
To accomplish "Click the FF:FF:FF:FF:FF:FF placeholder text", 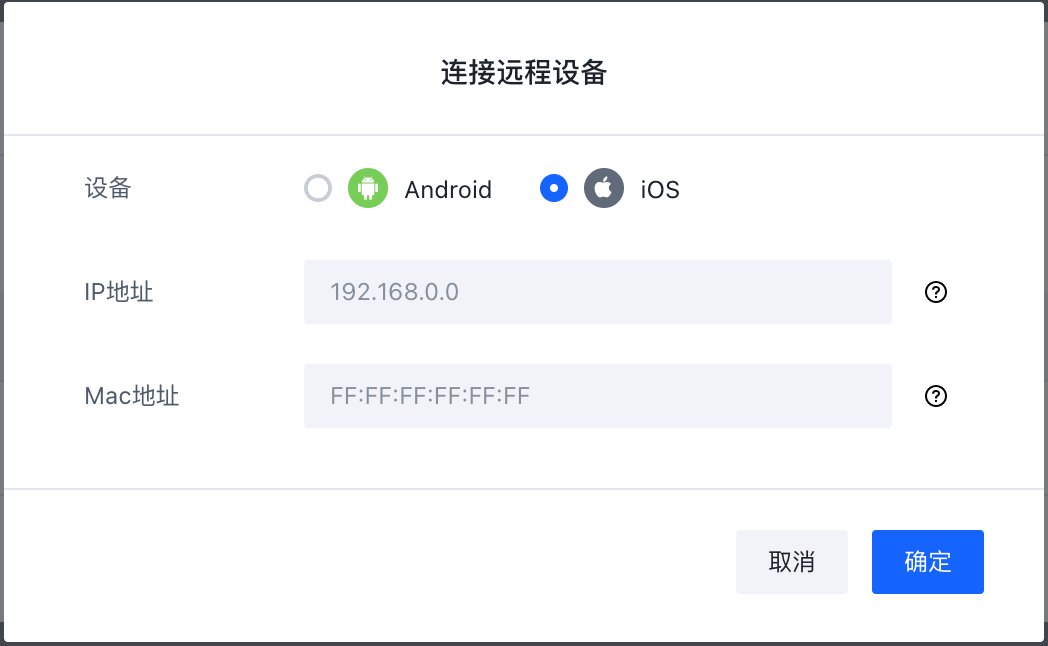I will pos(430,396).
